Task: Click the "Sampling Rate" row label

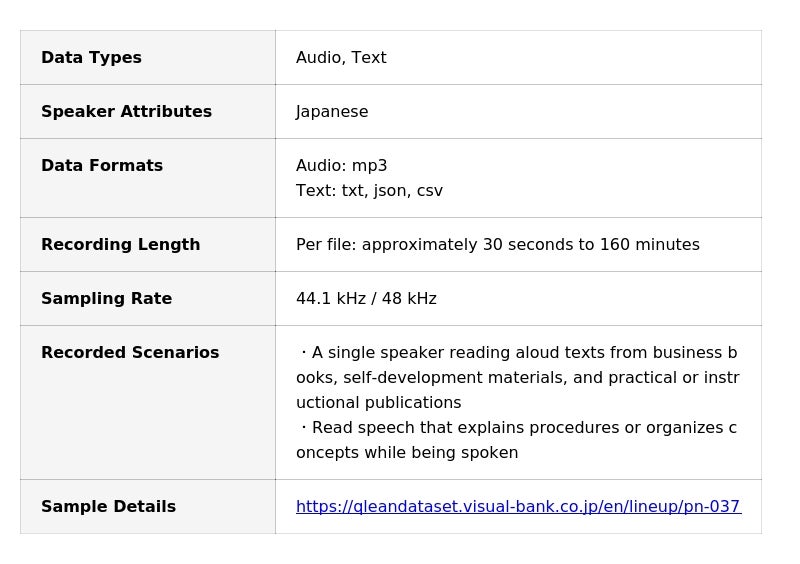Action: (x=106, y=299)
